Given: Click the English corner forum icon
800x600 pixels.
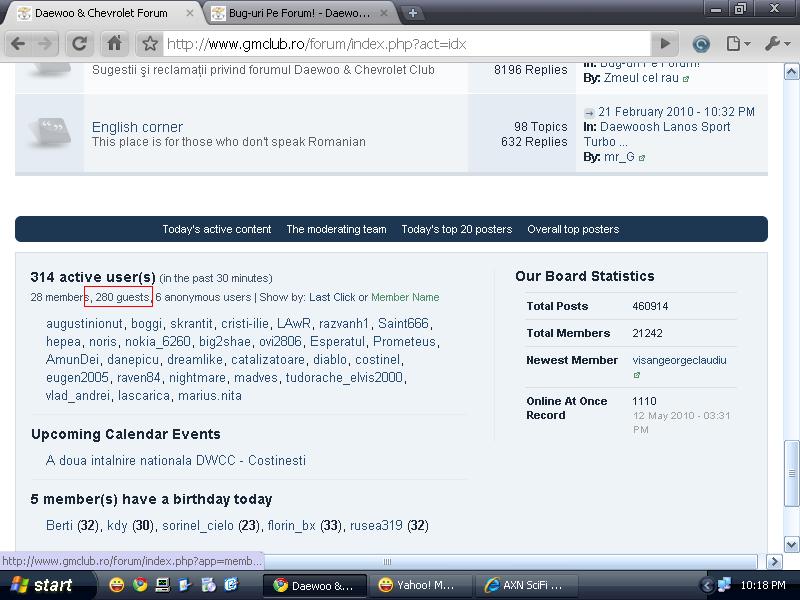Looking at the screenshot, I should pyautogui.click(x=49, y=131).
